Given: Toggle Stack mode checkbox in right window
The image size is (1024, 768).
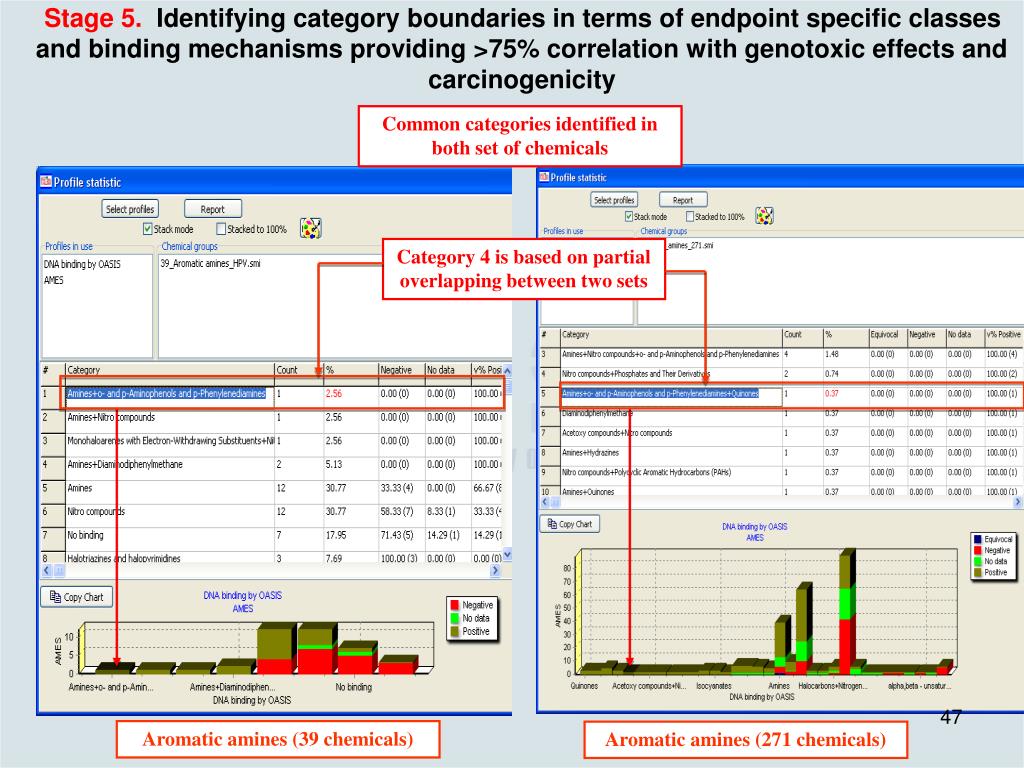Looking at the screenshot, I should coord(629,216).
